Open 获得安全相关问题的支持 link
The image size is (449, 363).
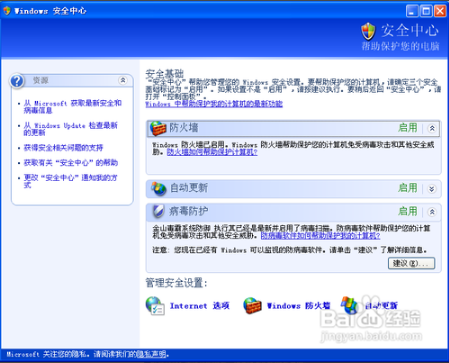click(63, 148)
